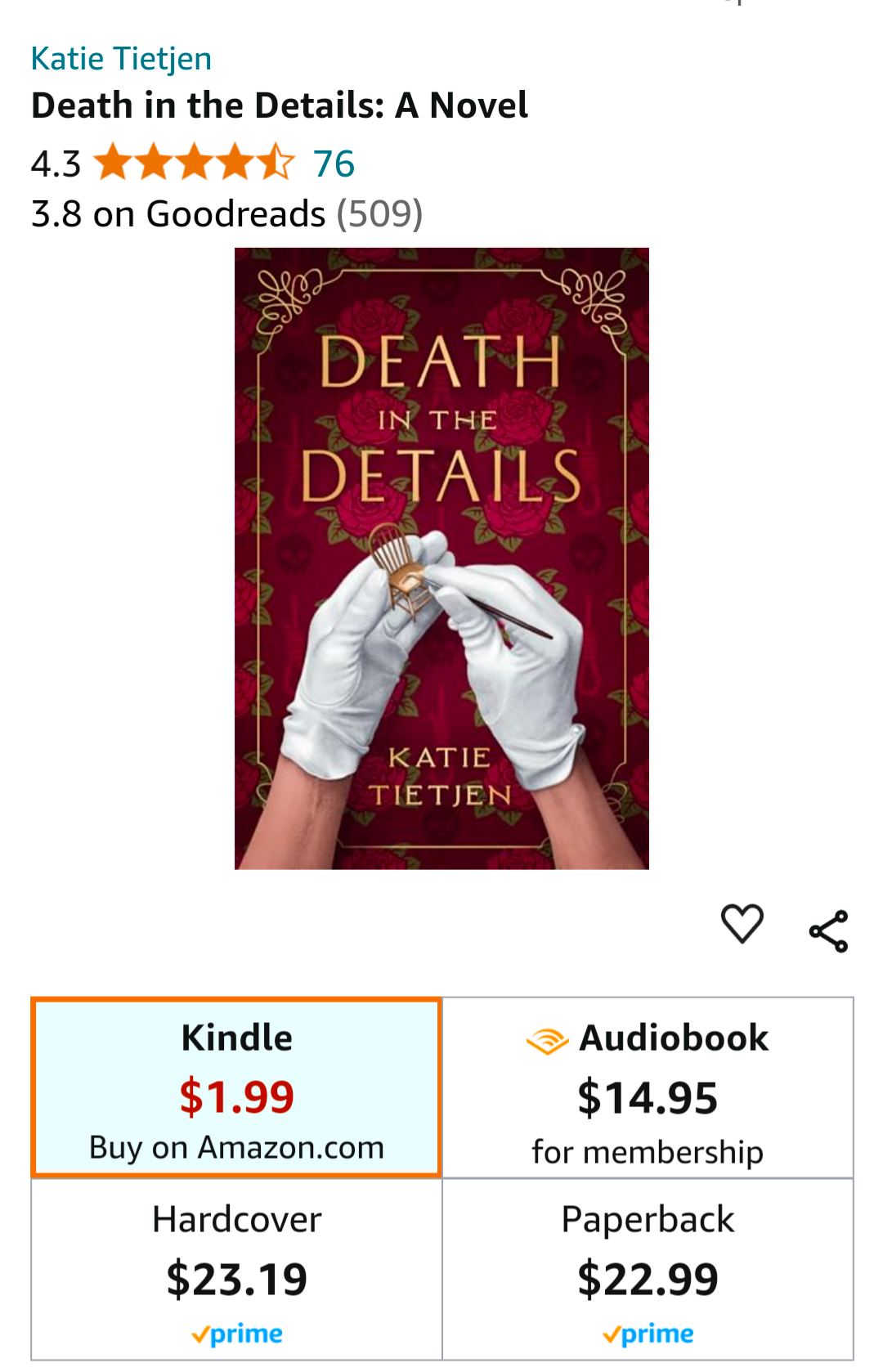Open the star rating graphic
Viewport: 883px width, 1372px height.
194,163
